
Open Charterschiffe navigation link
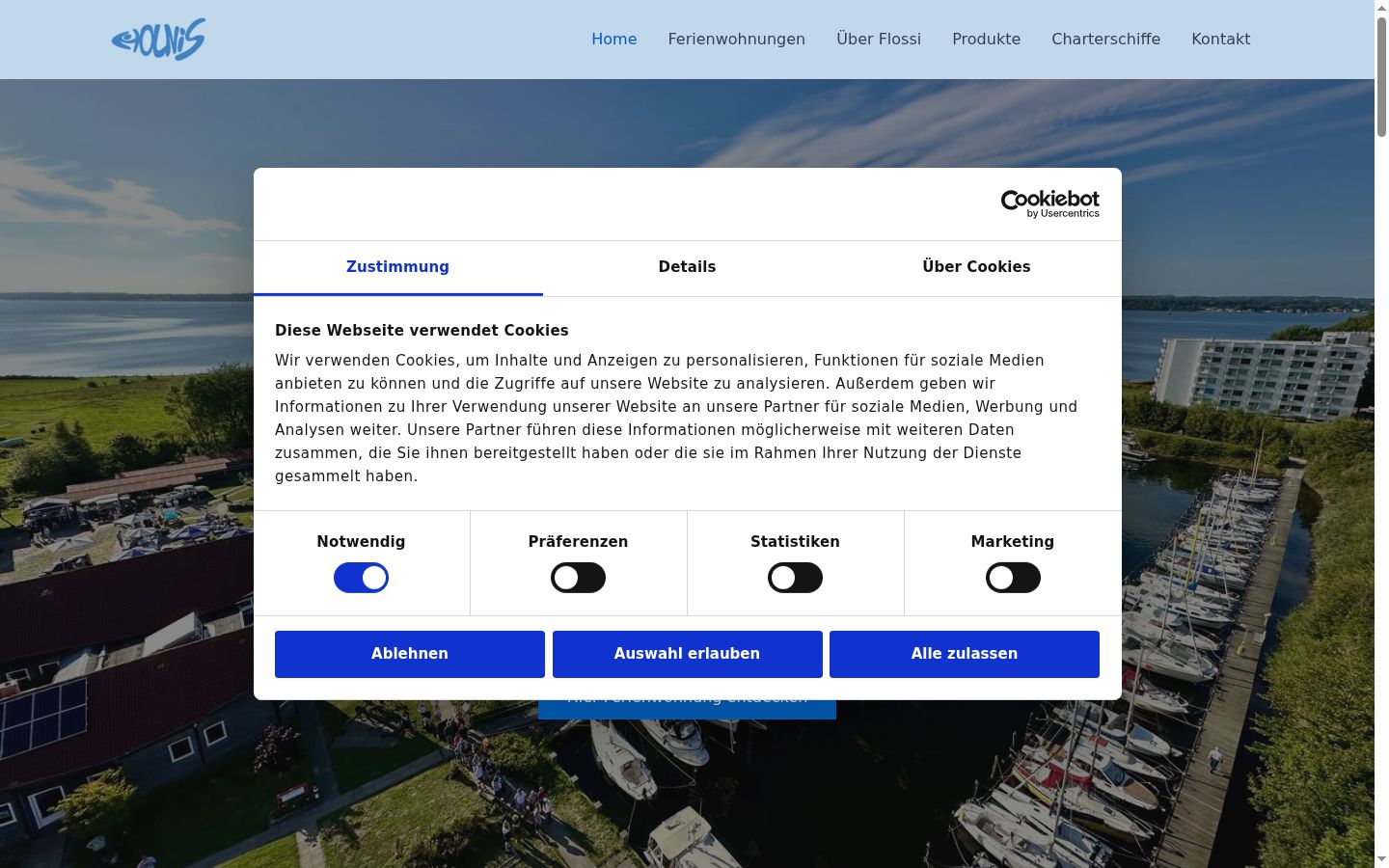(1105, 40)
